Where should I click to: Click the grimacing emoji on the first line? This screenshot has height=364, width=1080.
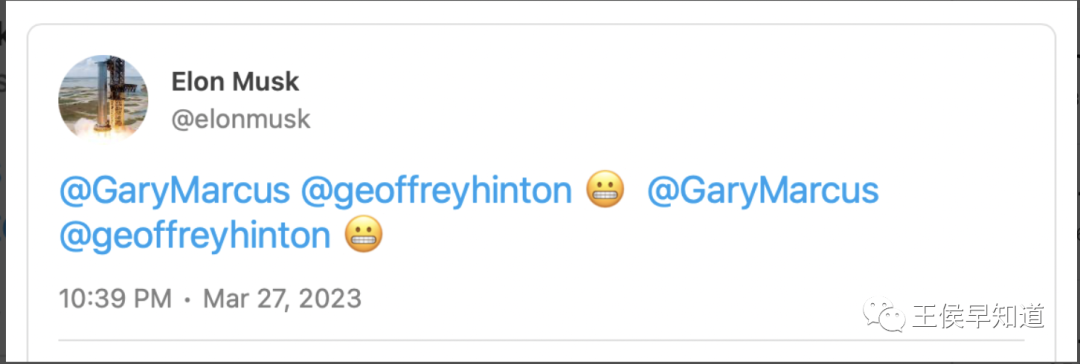click(605, 190)
